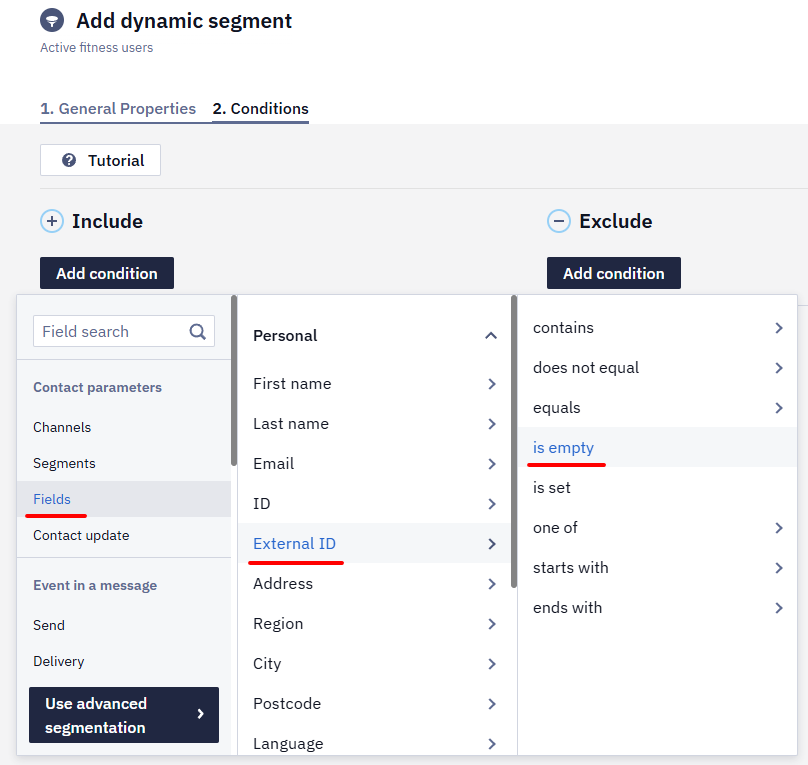
Task: Click the left panel scrollbar
Action: pyautogui.click(x=234, y=381)
